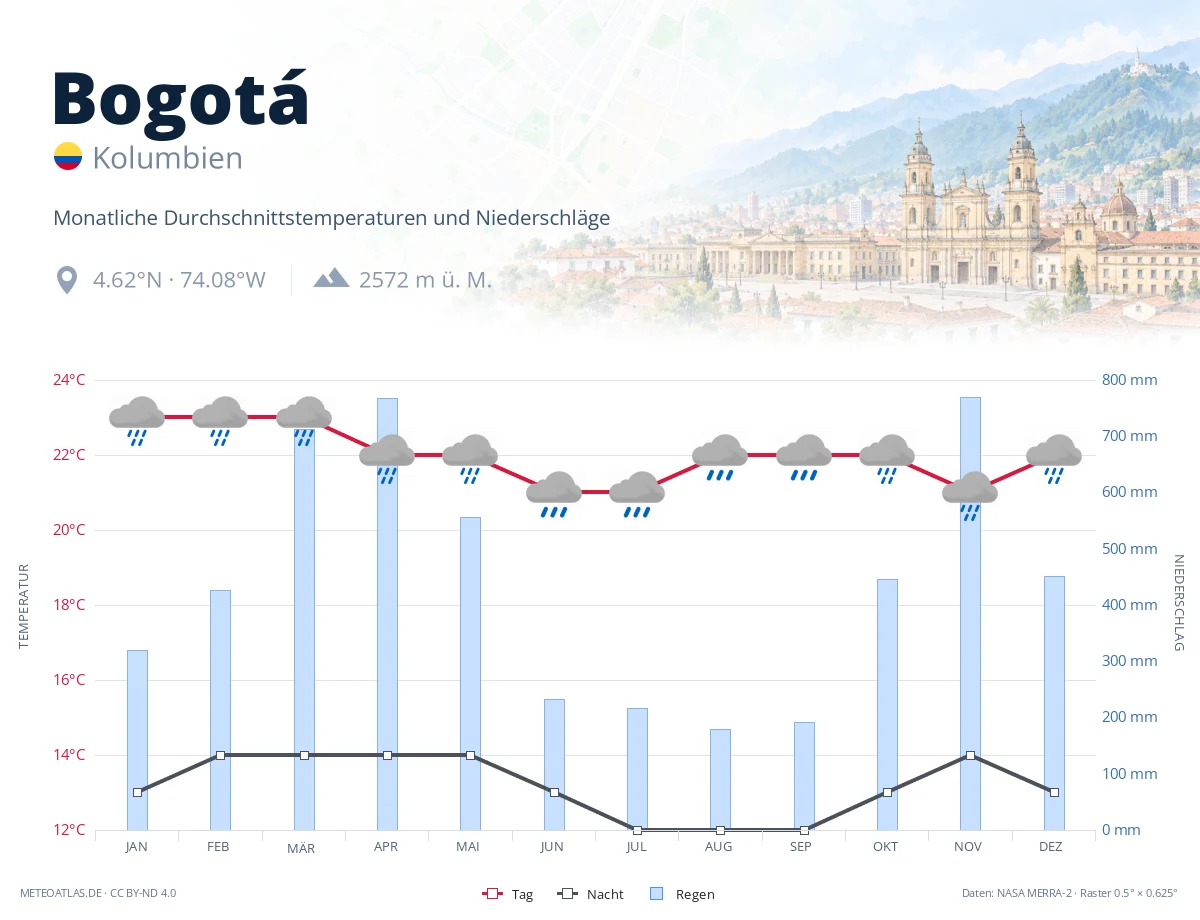This screenshot has height=920, width=1200.
Task: Click December night temperature point
Action: [1054, 792]
